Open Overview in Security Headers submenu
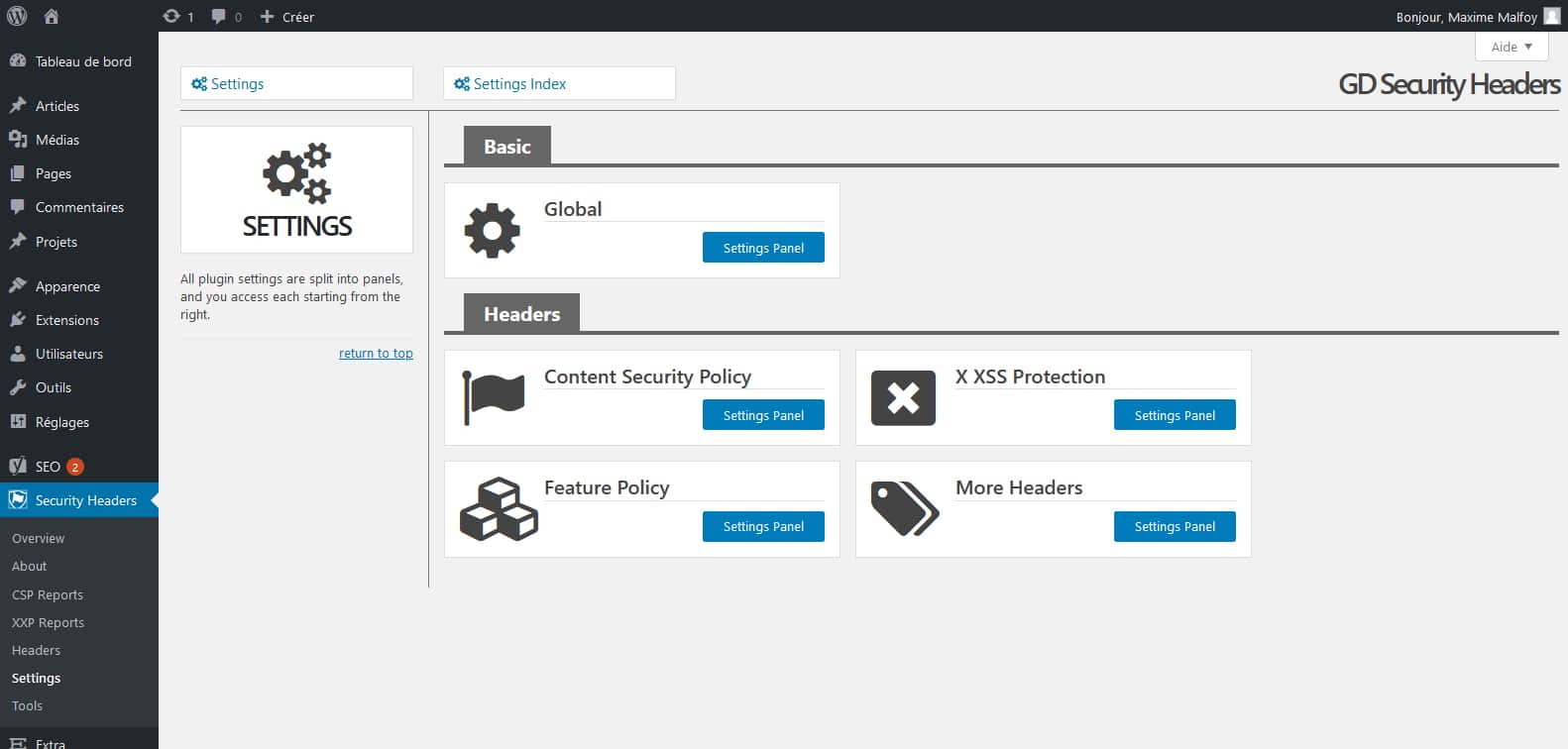Viewport: 1568px width, 749px height. [x=39, y=538]
